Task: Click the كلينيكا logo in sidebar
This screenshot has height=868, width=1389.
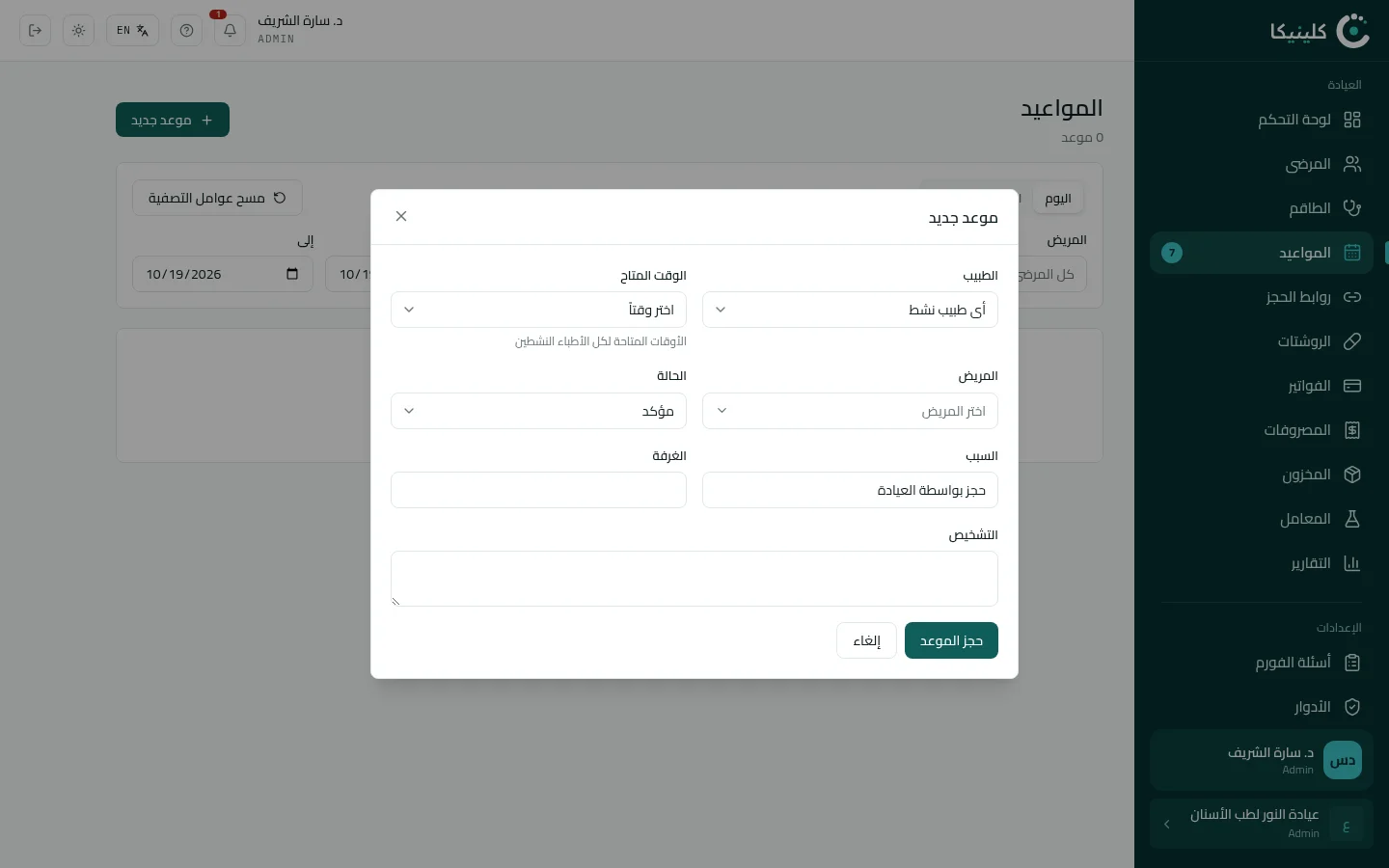Action: pyautogui.click(x=1320, y=31)
